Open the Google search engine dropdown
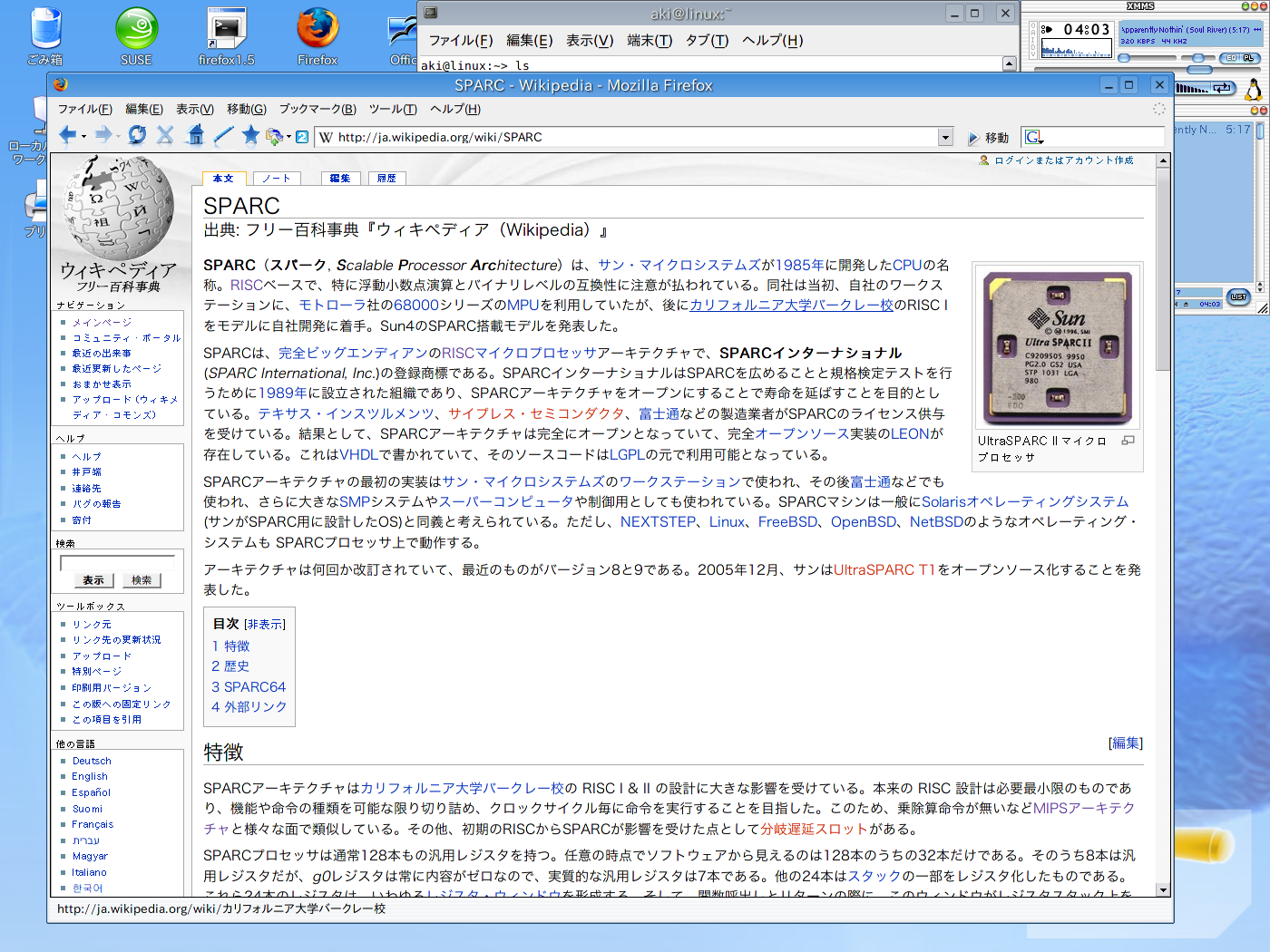The image size is (1270, 952). coord(1034,137)
